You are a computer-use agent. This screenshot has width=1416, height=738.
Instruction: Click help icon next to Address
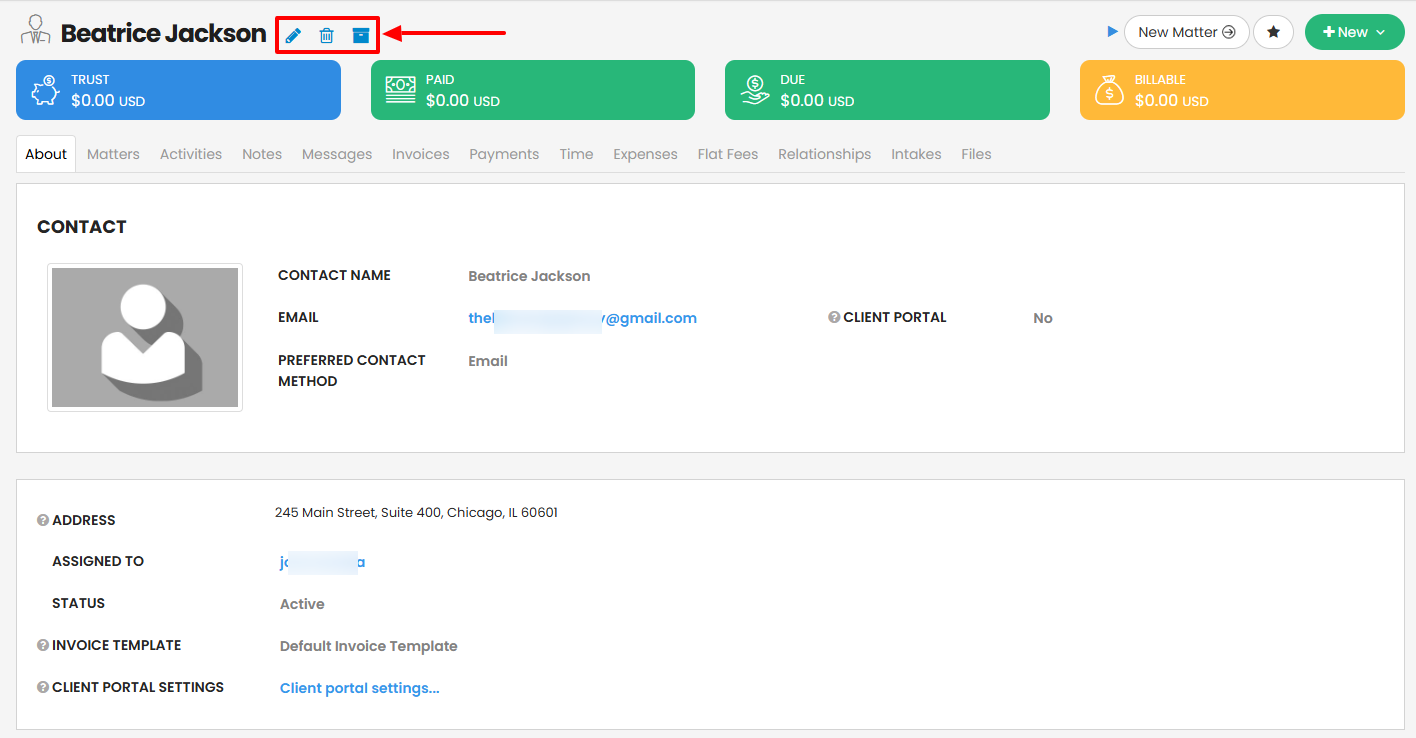pos(43,520)
